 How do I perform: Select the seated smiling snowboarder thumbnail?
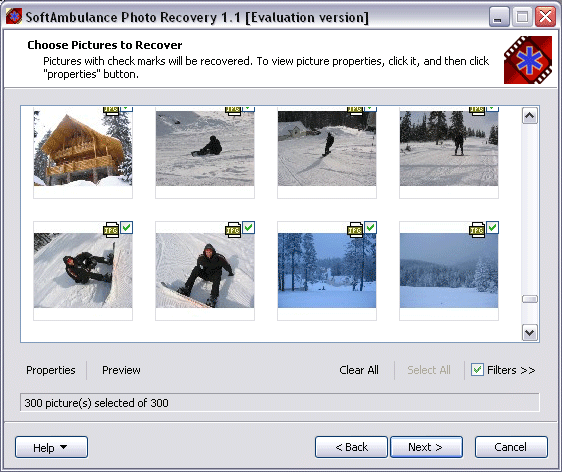205,270
